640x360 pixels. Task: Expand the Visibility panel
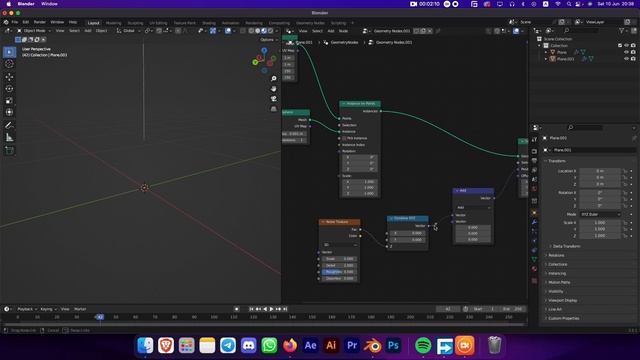coord(555,291)
